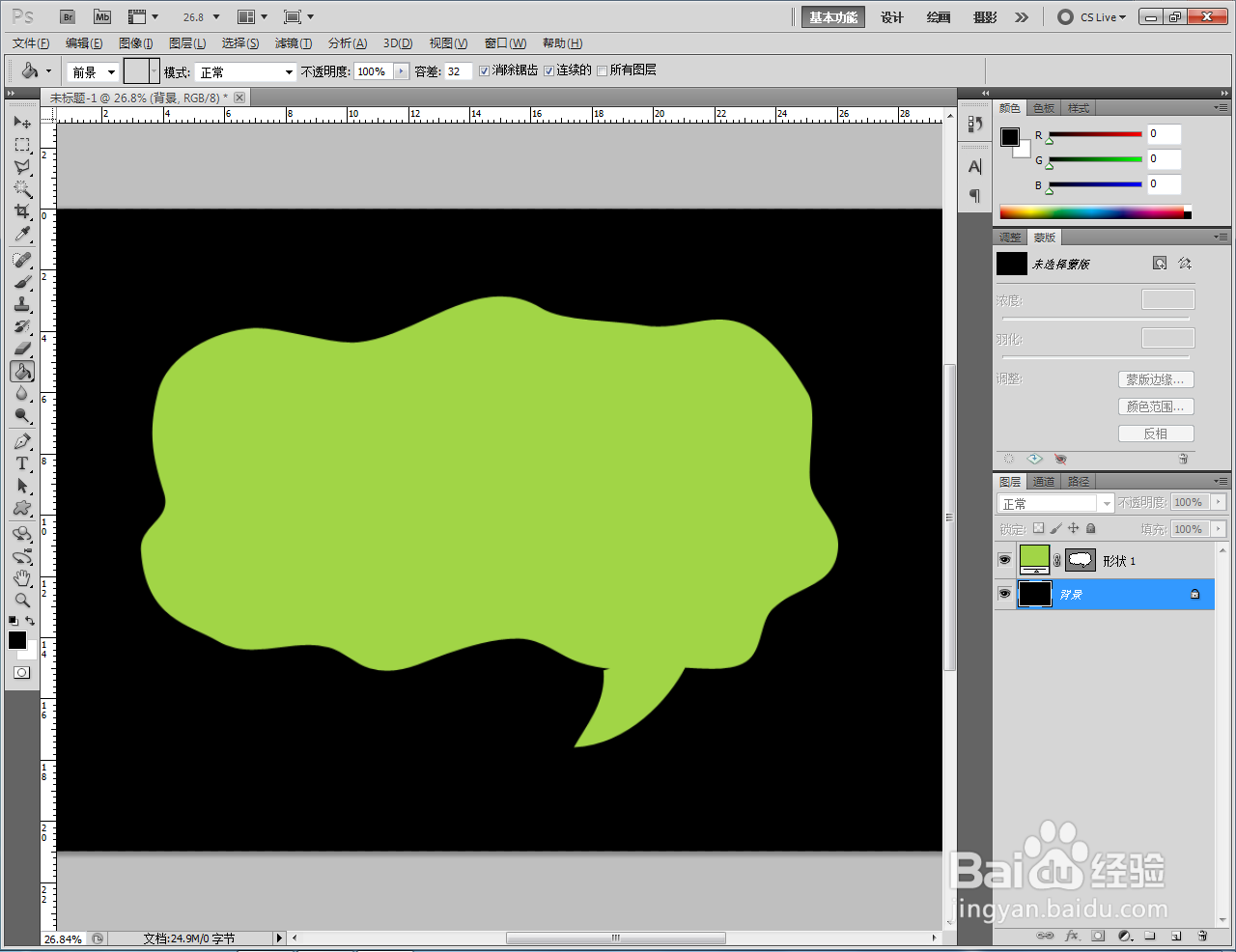
Task: Click 颜色范围... button
Action: point(1156,406)
